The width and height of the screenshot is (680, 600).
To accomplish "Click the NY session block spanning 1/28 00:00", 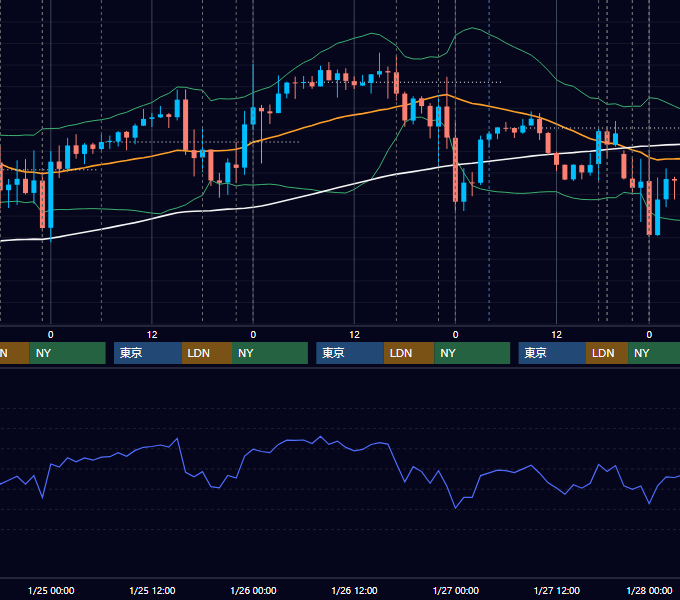I will click(x=654, y=353).
